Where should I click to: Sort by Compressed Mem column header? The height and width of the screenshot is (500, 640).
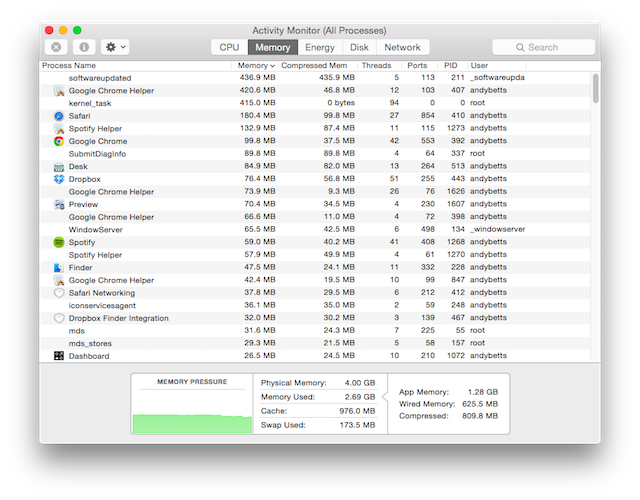pos(314,66)
